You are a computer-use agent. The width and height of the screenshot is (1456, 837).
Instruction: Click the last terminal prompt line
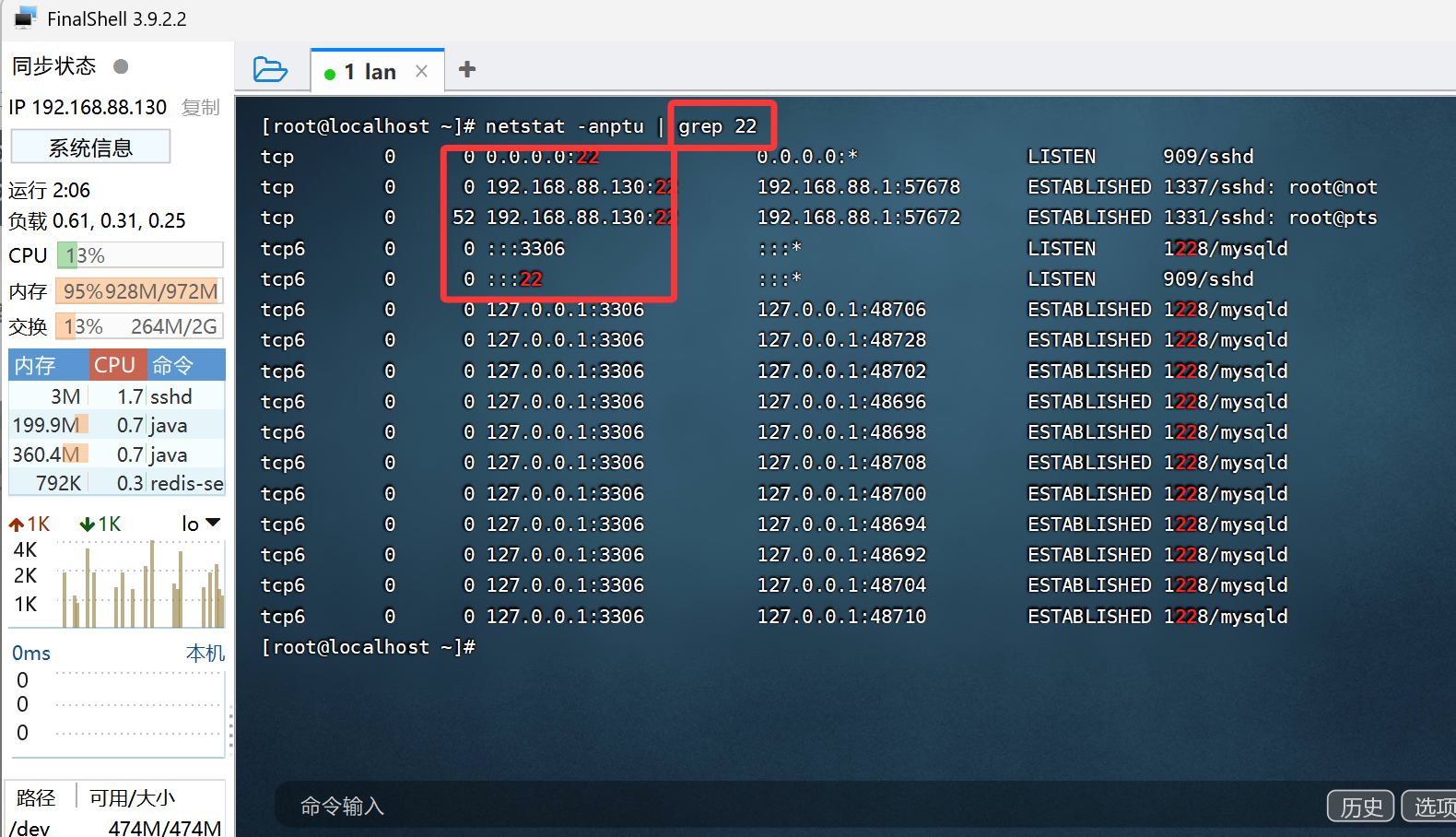(x=369, y=647)
